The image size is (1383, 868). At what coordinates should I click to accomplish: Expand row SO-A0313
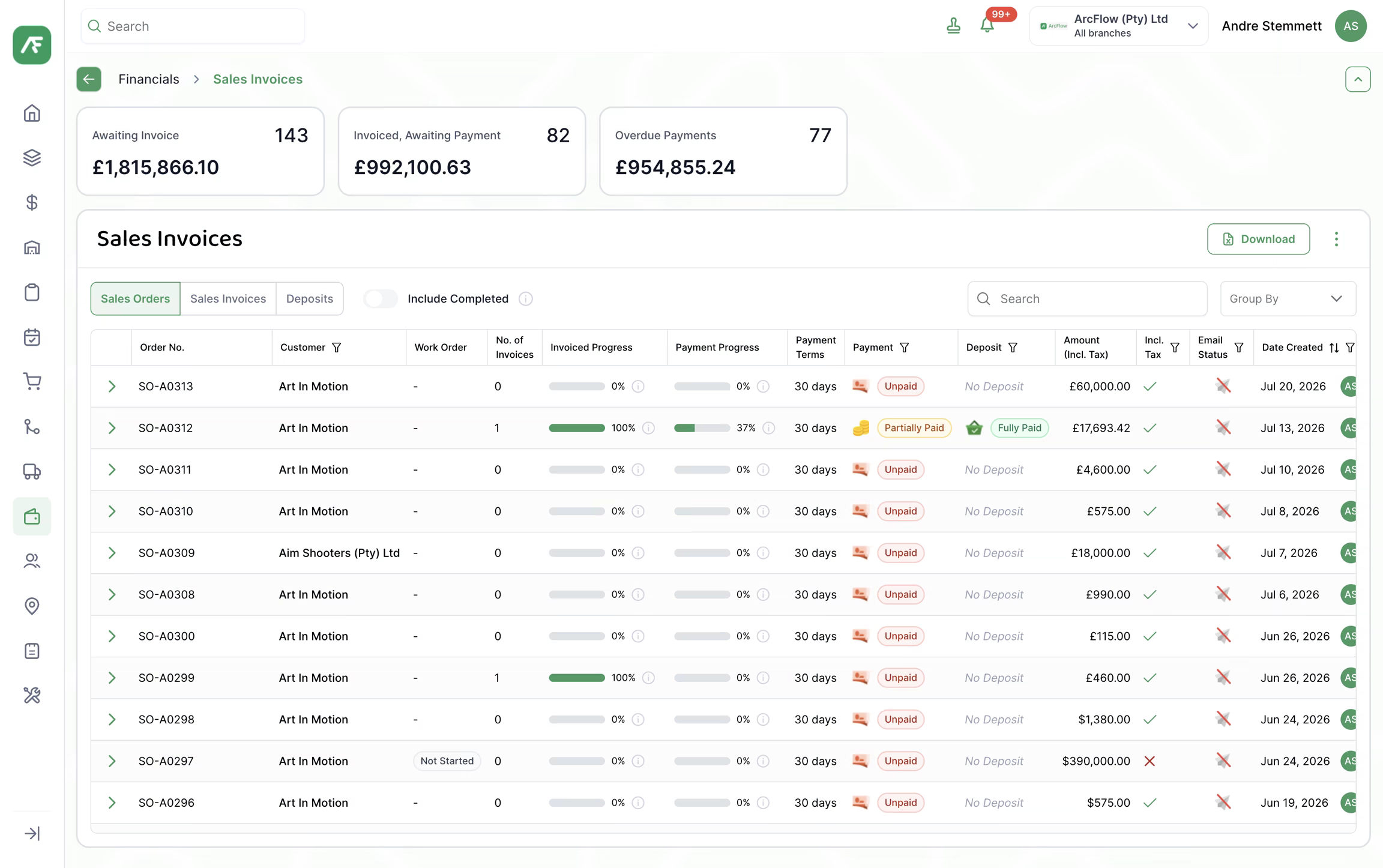point(112,387)
